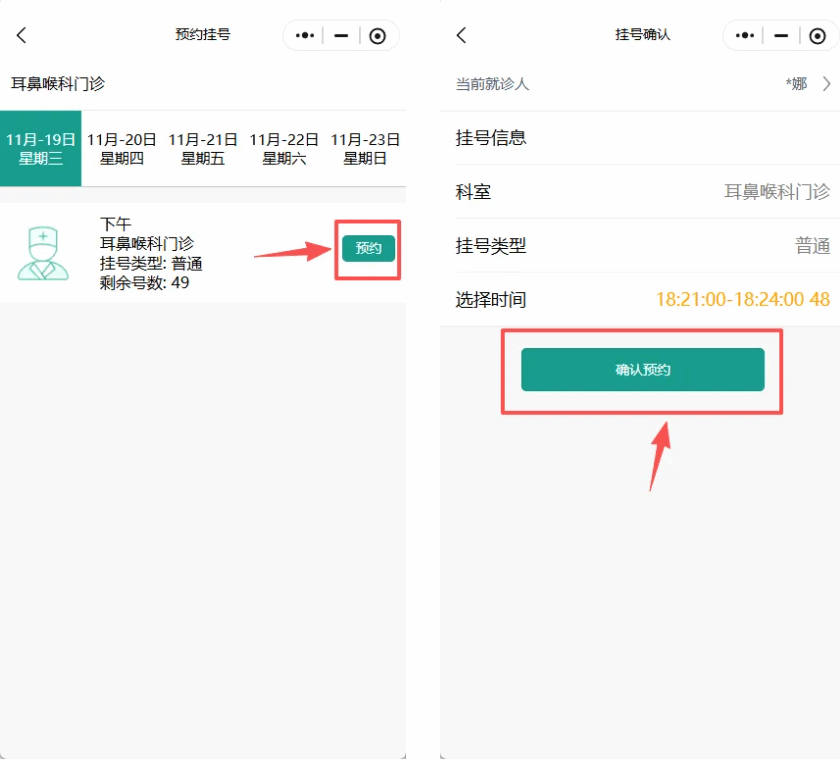Go back from the 挂号确认 page
This screenshot has width=840, height=760.
461,35
